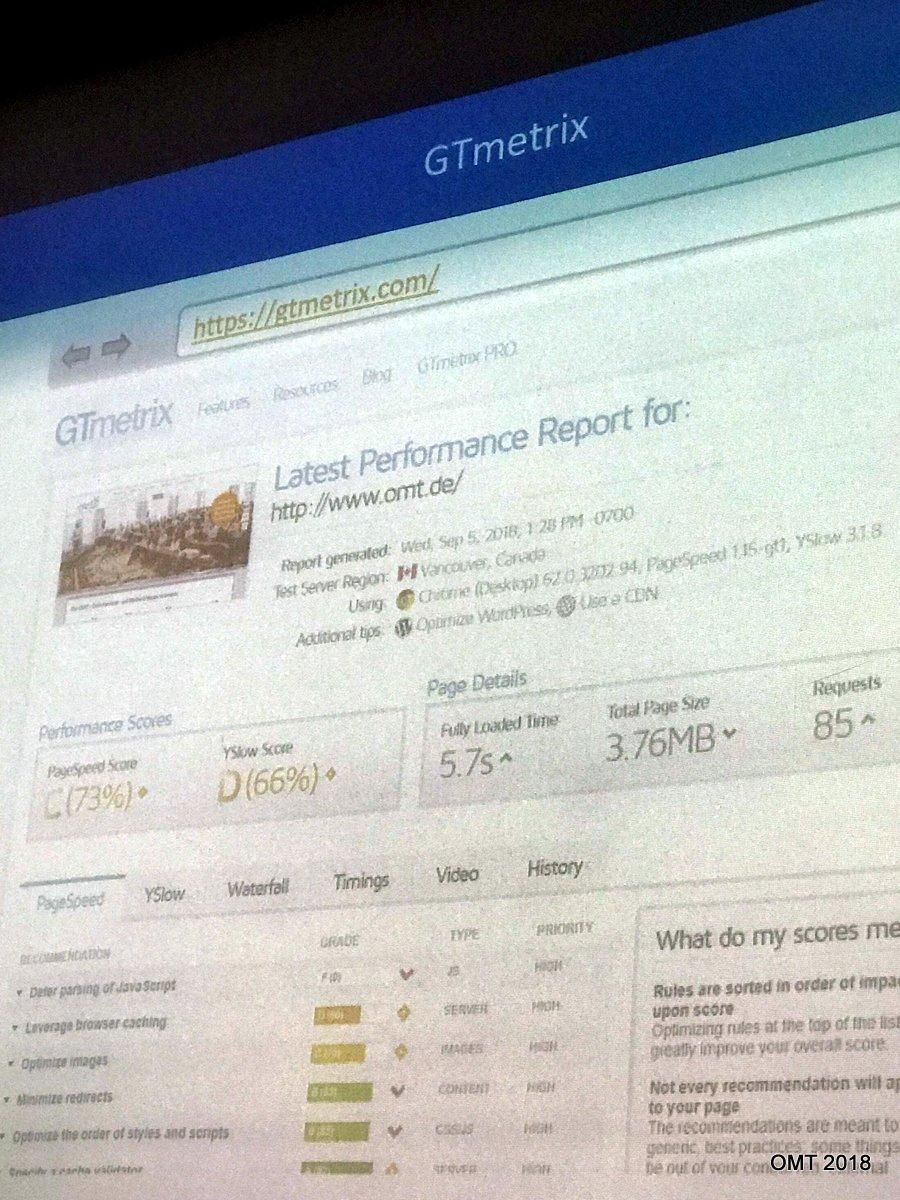Open the Video tab
The width and height of the screenshot is (900, 1200).
pos(457,875)
